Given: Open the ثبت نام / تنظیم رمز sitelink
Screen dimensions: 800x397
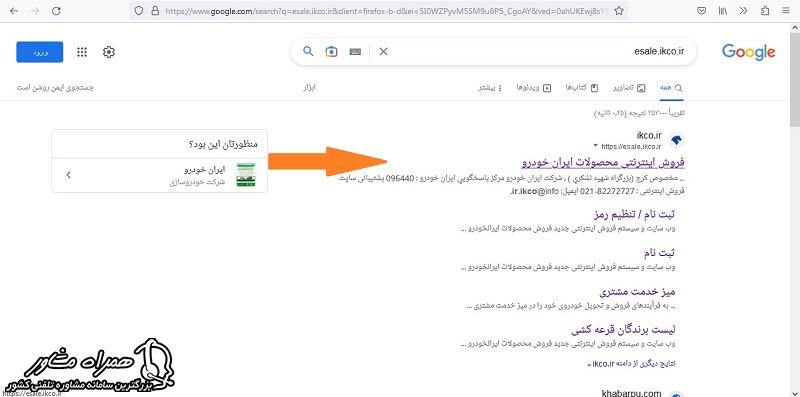Looking at the screenshot, I should pyautogui.click(x=635, y=214).
